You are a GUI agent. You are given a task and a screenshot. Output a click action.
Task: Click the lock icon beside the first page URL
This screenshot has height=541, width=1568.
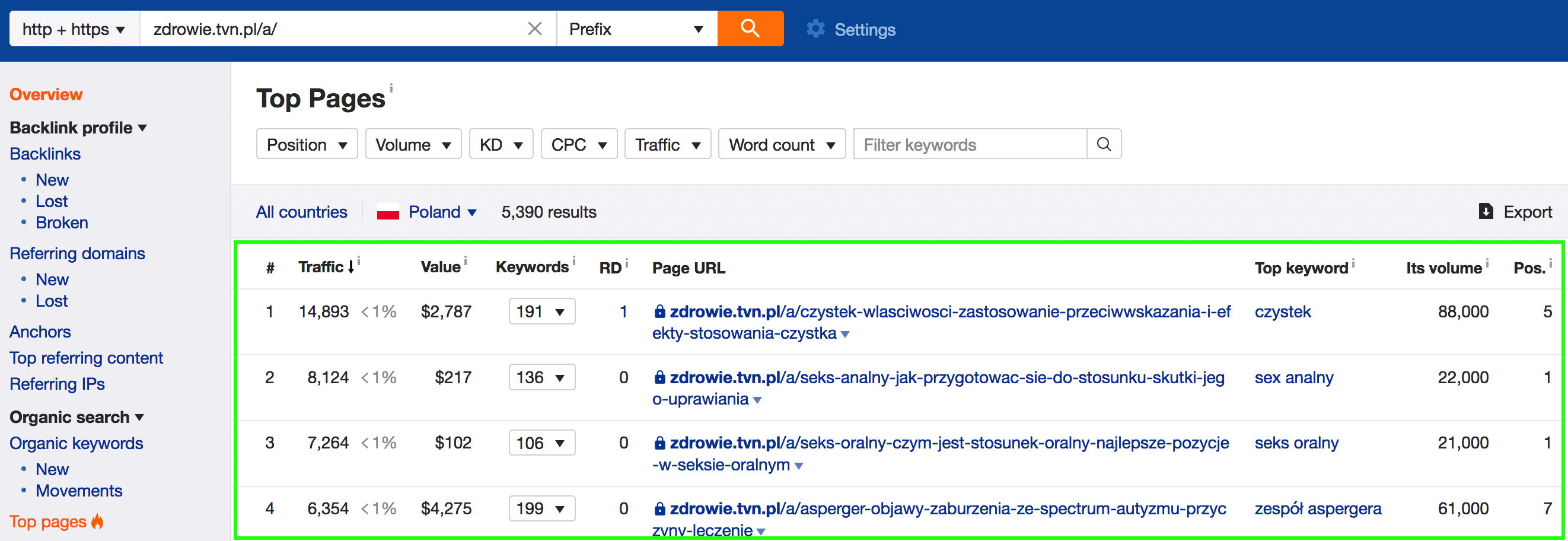659,311
